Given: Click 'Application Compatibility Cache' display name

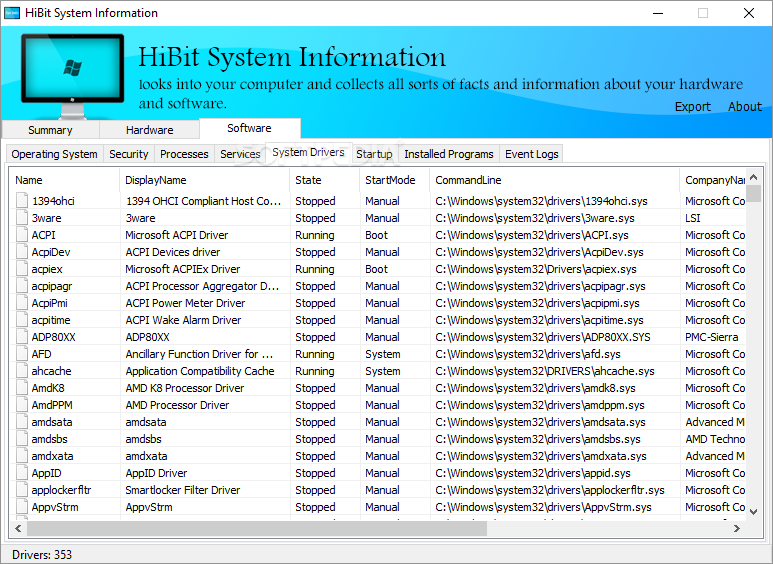Looking at the screenshot, I should [x=200, y=371].
